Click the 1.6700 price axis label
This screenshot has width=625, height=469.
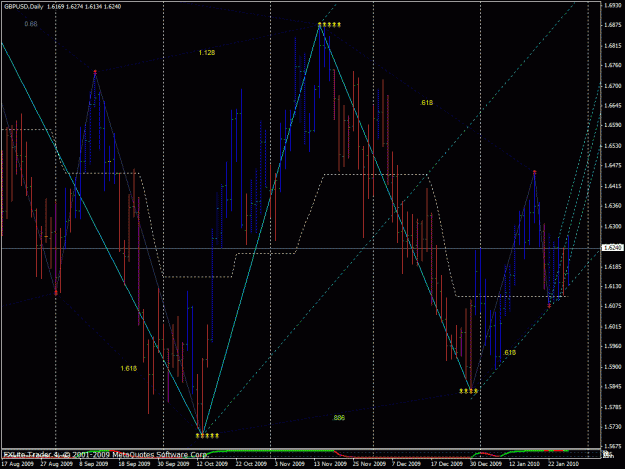pyautogui.click(x=613, y=86)
